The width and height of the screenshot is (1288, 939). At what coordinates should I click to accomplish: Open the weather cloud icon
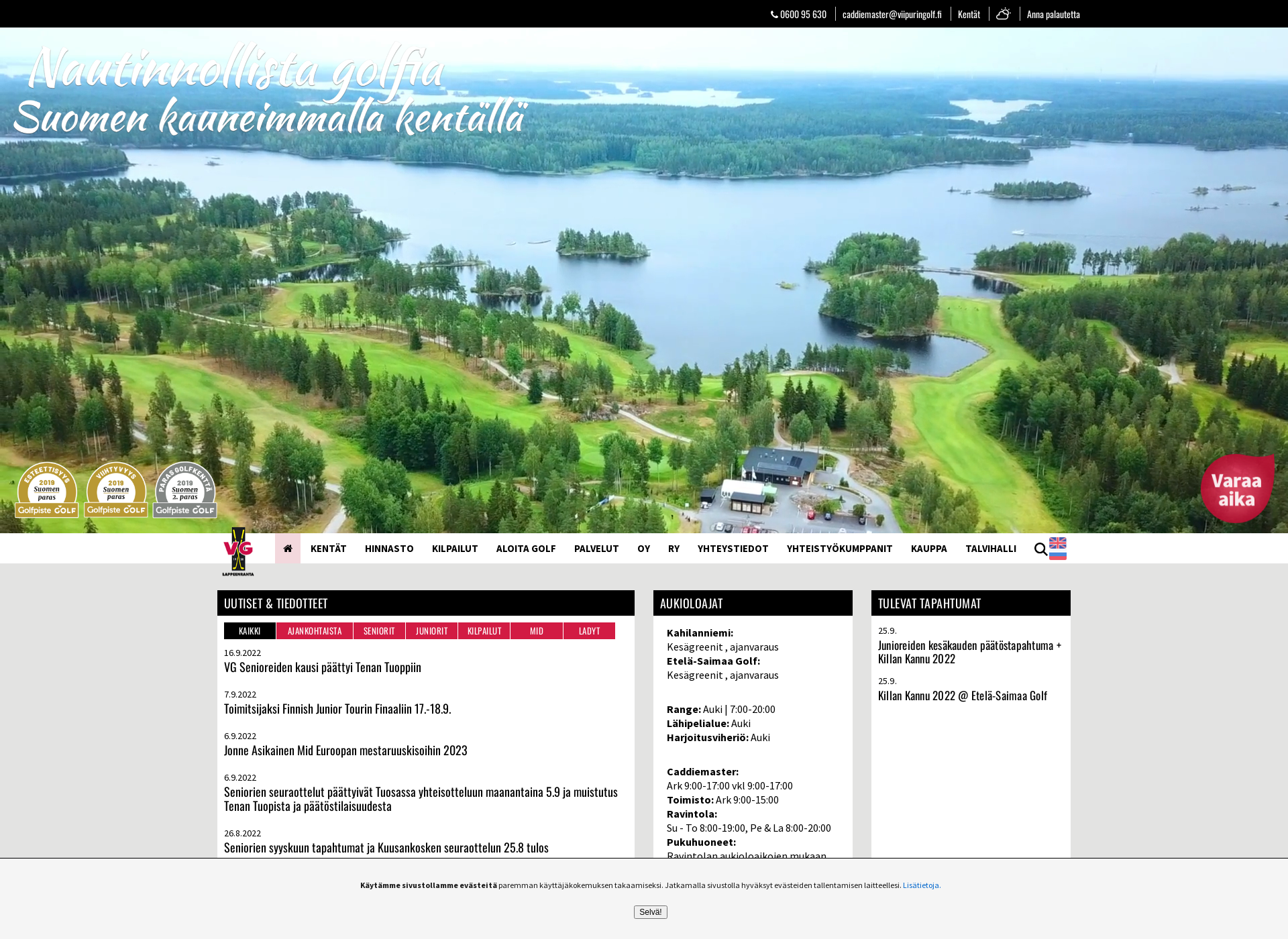[1004, 13]
